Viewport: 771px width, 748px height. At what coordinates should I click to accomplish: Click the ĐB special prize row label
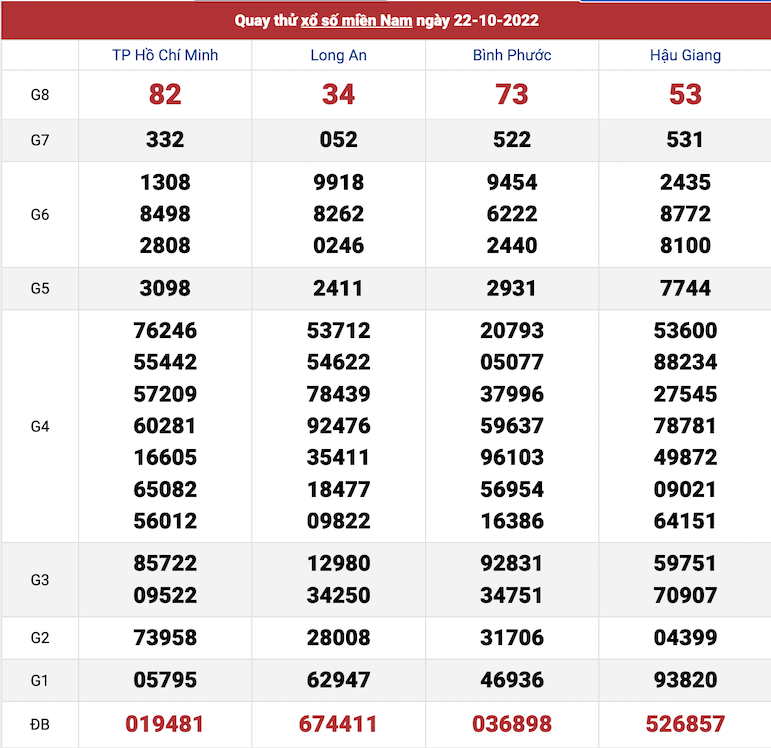point(40,724)
